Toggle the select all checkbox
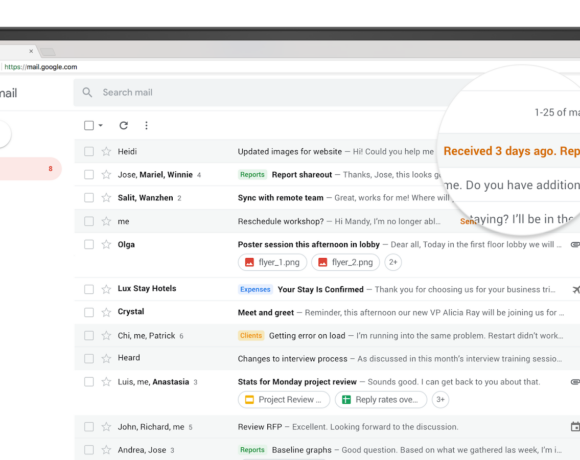The width and height of the screenshot is (580, 460). tap(89, 125)
